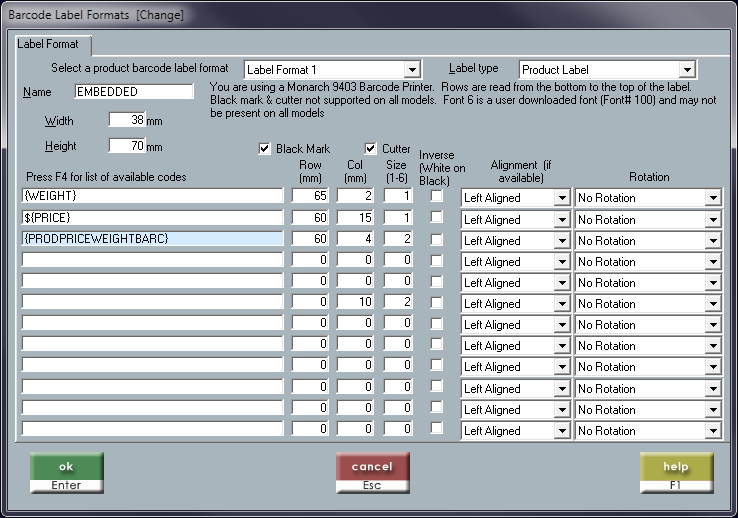Toggle the Cutter checkbox
The height and width of the screenshot is (518, 738).
(370, 149)
